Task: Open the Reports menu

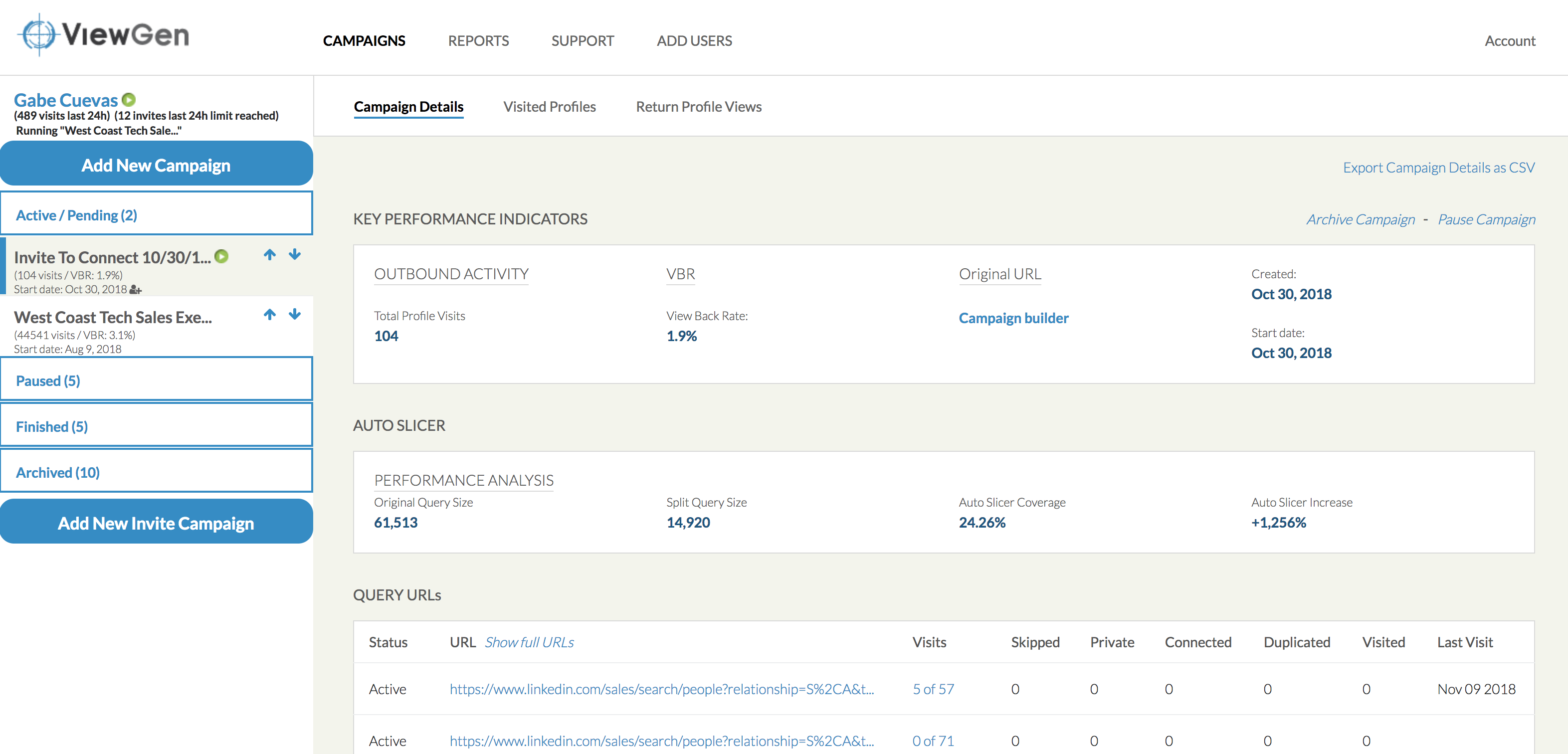Action: click(x=478, y=40)
